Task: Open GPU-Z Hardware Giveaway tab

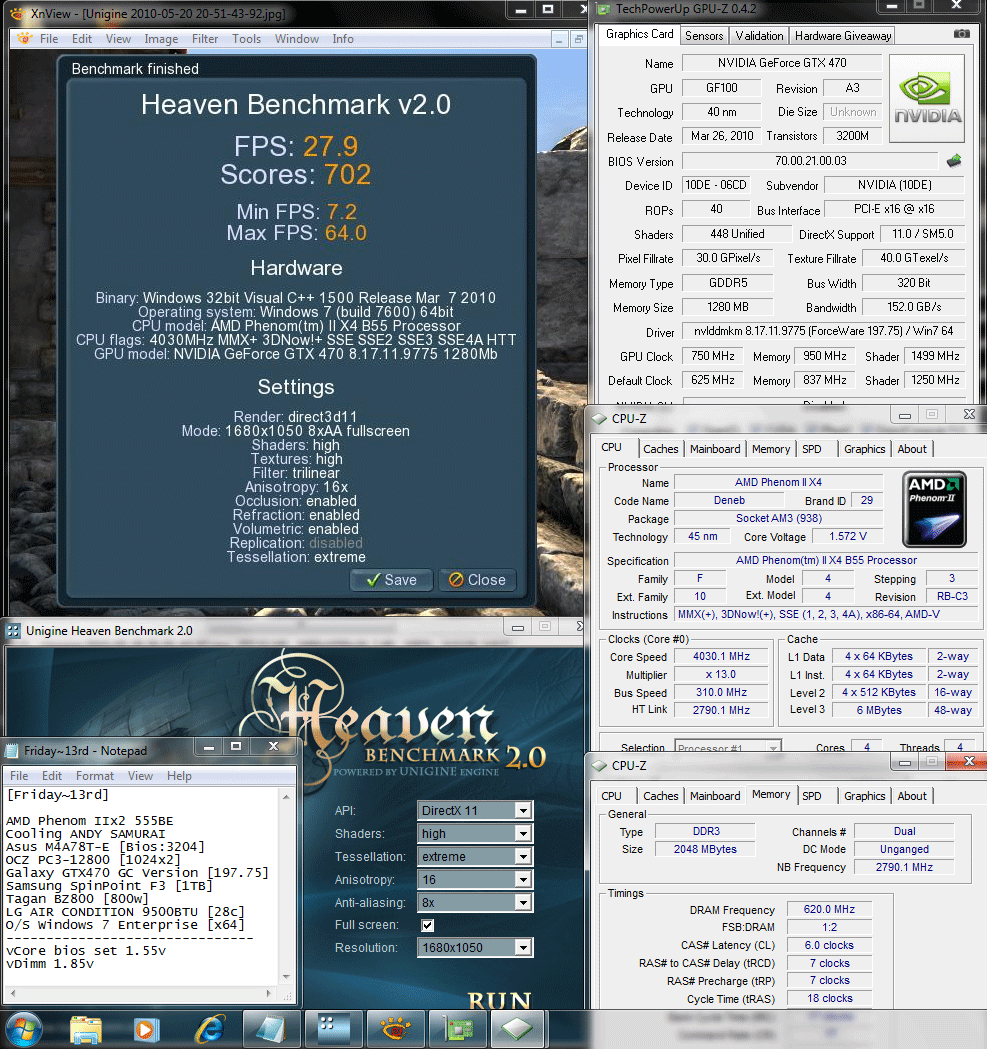Action: [x=843, y=36]
